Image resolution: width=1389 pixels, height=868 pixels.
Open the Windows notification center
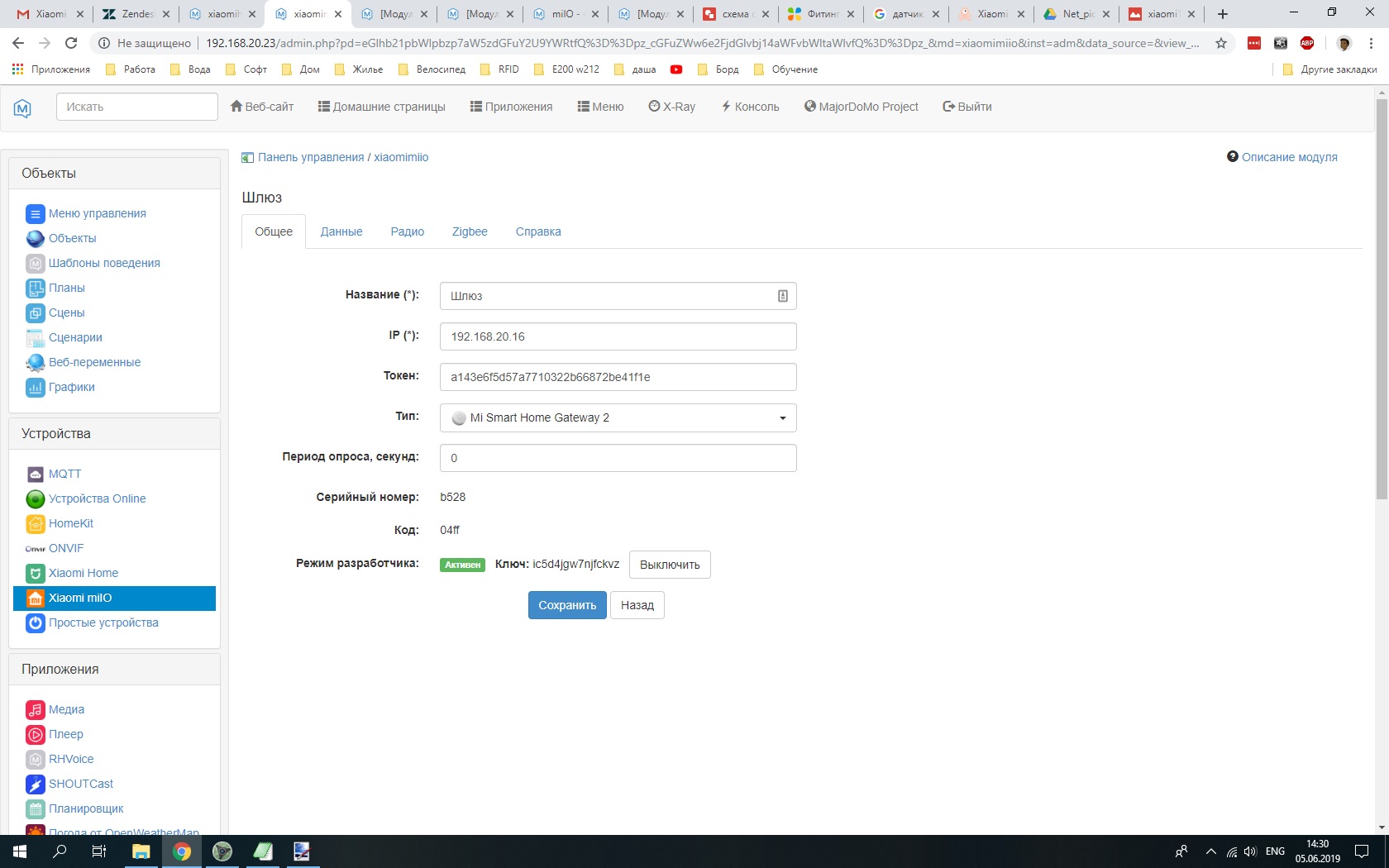(x=1362, y=851)
